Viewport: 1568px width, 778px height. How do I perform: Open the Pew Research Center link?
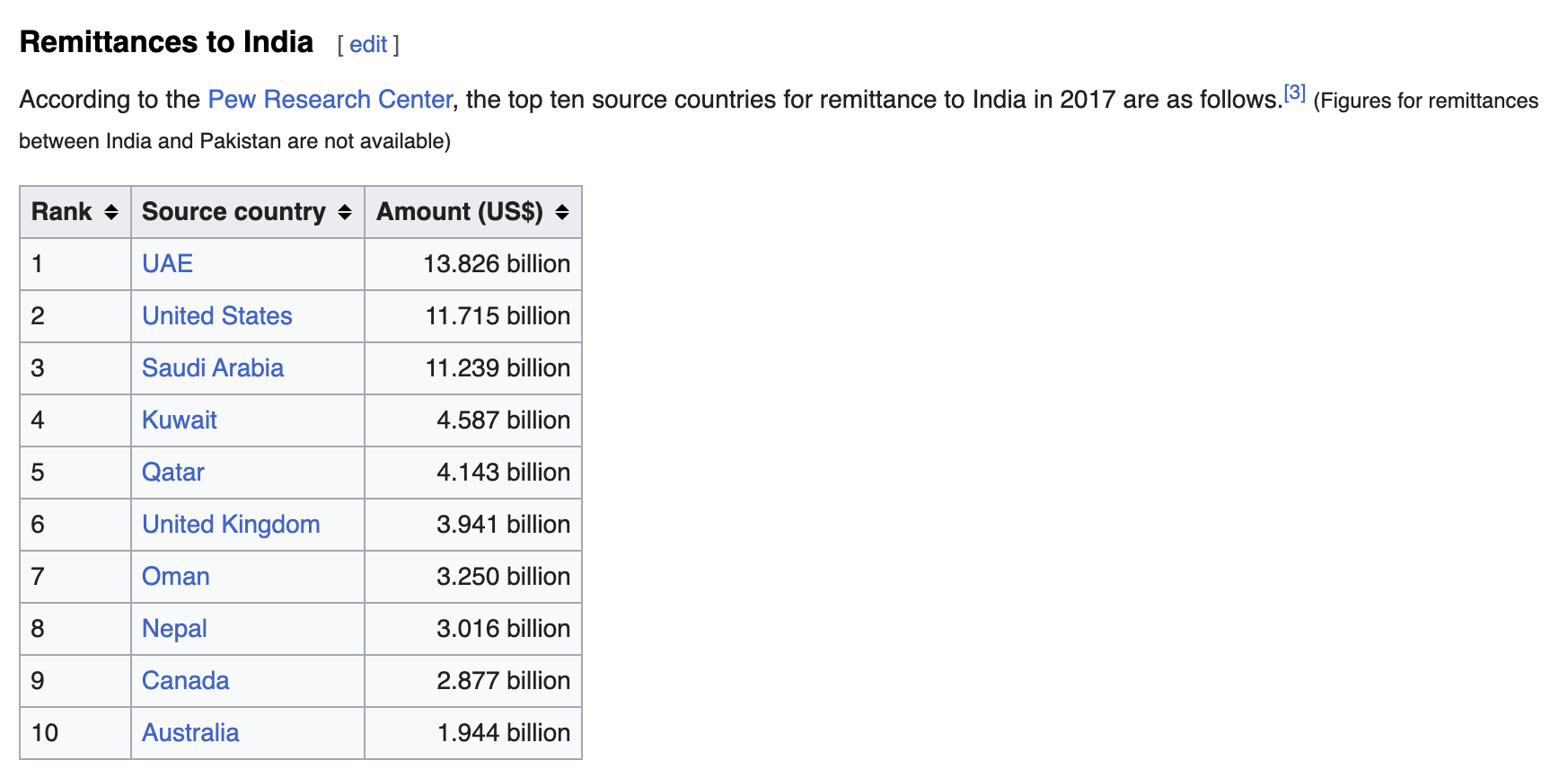pos(330,99)
